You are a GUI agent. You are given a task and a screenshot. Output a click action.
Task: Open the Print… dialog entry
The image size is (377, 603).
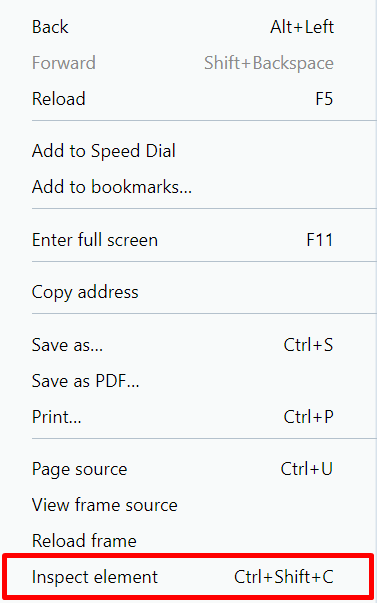(188, 417)
